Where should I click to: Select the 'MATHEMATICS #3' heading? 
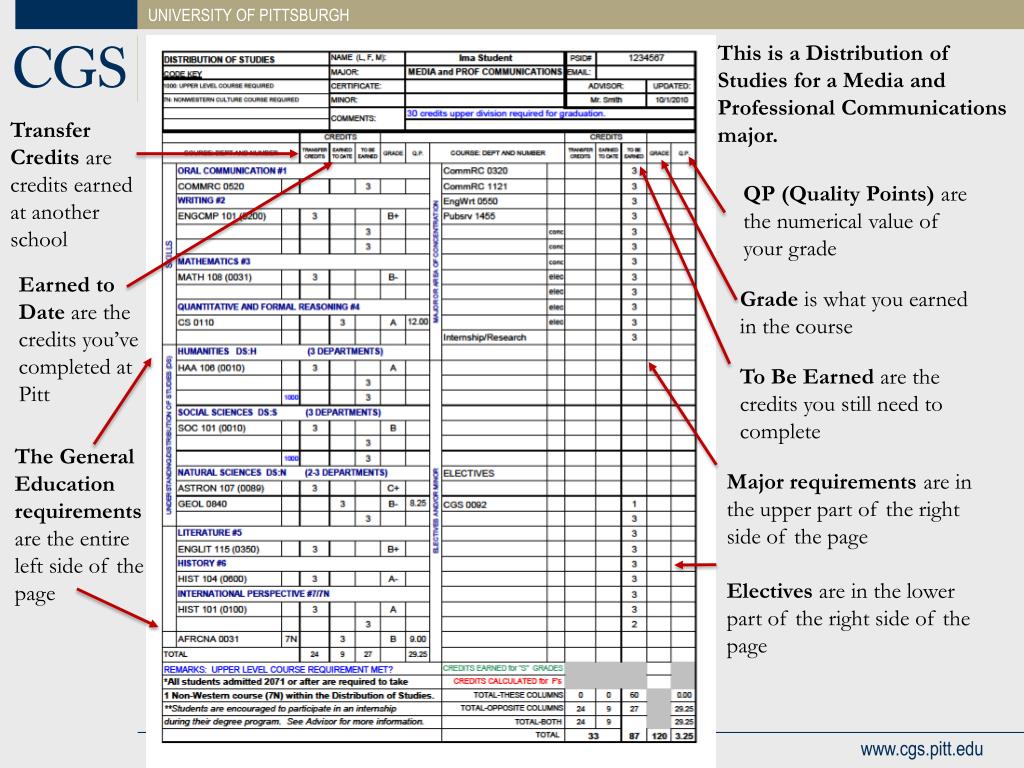pyautogui.click(x=214, y=261)
